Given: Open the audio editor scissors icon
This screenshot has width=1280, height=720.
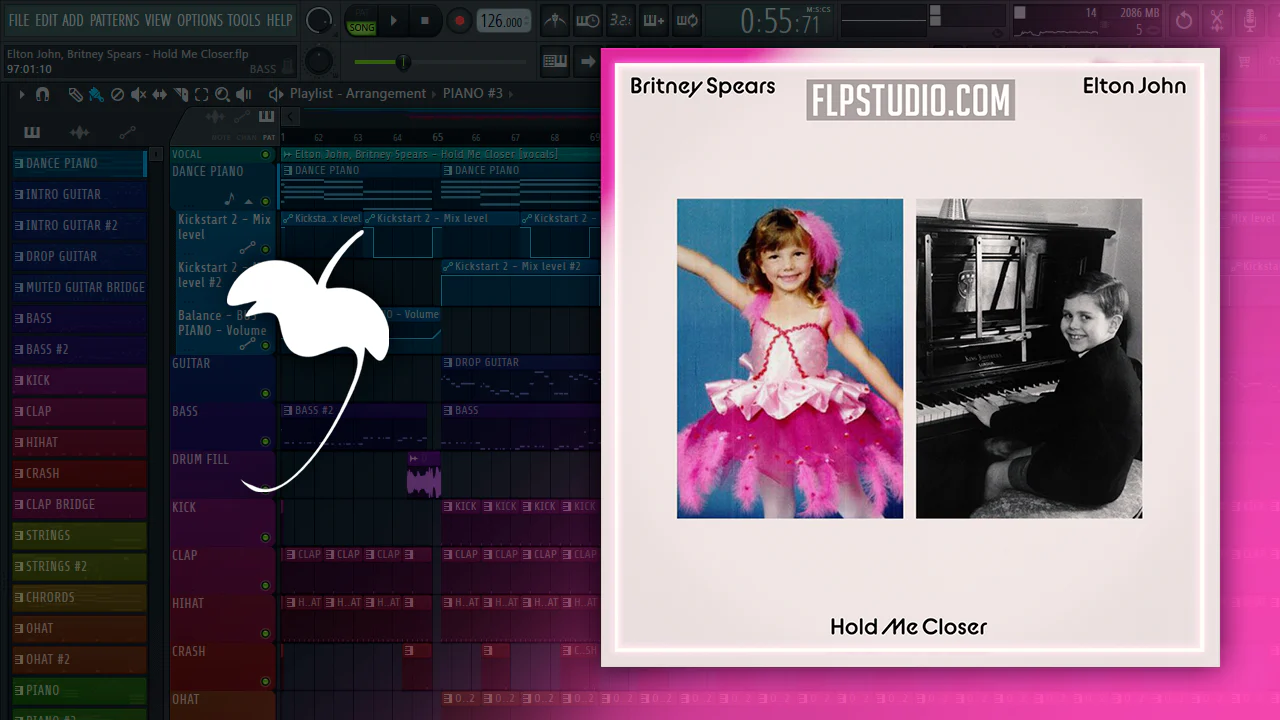Looking at the screenshot, I should [x=1217, y=20].
